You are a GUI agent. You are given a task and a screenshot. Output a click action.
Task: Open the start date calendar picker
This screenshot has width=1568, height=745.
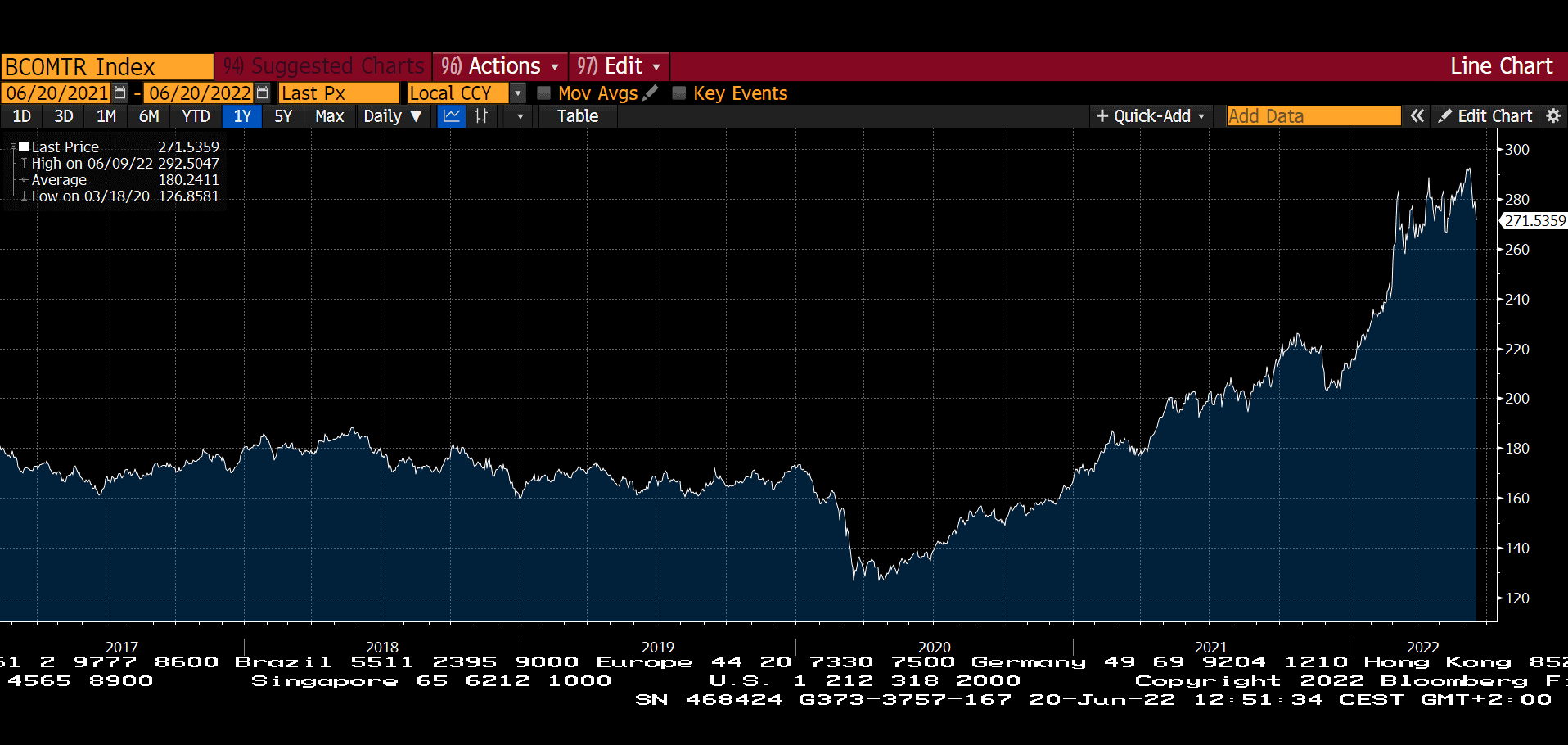point(120,93)
